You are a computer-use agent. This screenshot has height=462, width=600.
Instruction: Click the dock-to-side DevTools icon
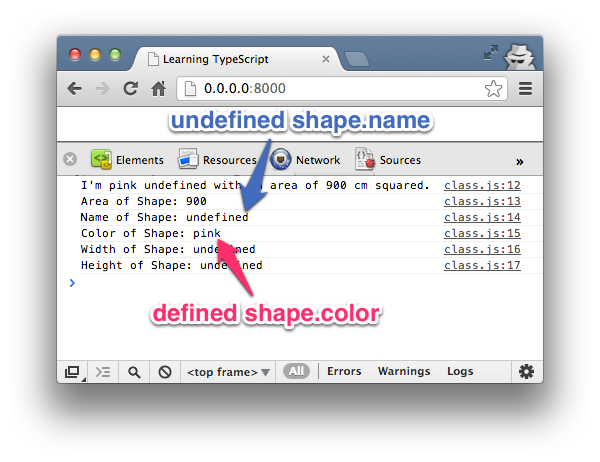(x=73, y=372)
